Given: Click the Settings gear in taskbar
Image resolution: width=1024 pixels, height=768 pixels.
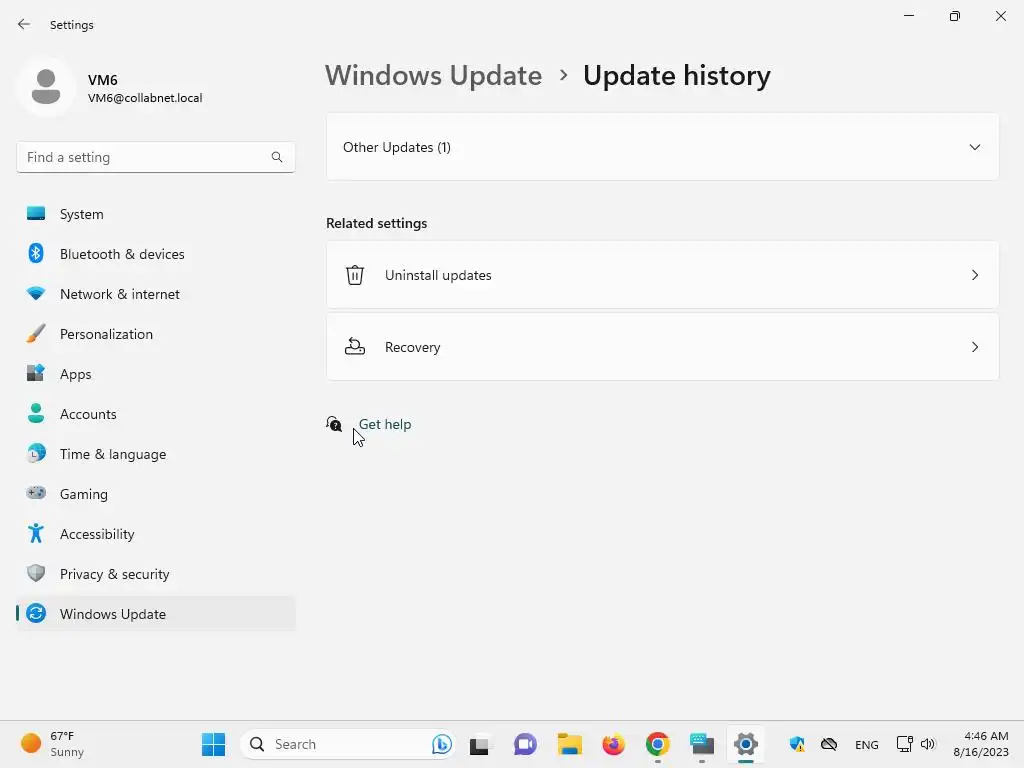Looking at the screenshot, I should 746,744.
